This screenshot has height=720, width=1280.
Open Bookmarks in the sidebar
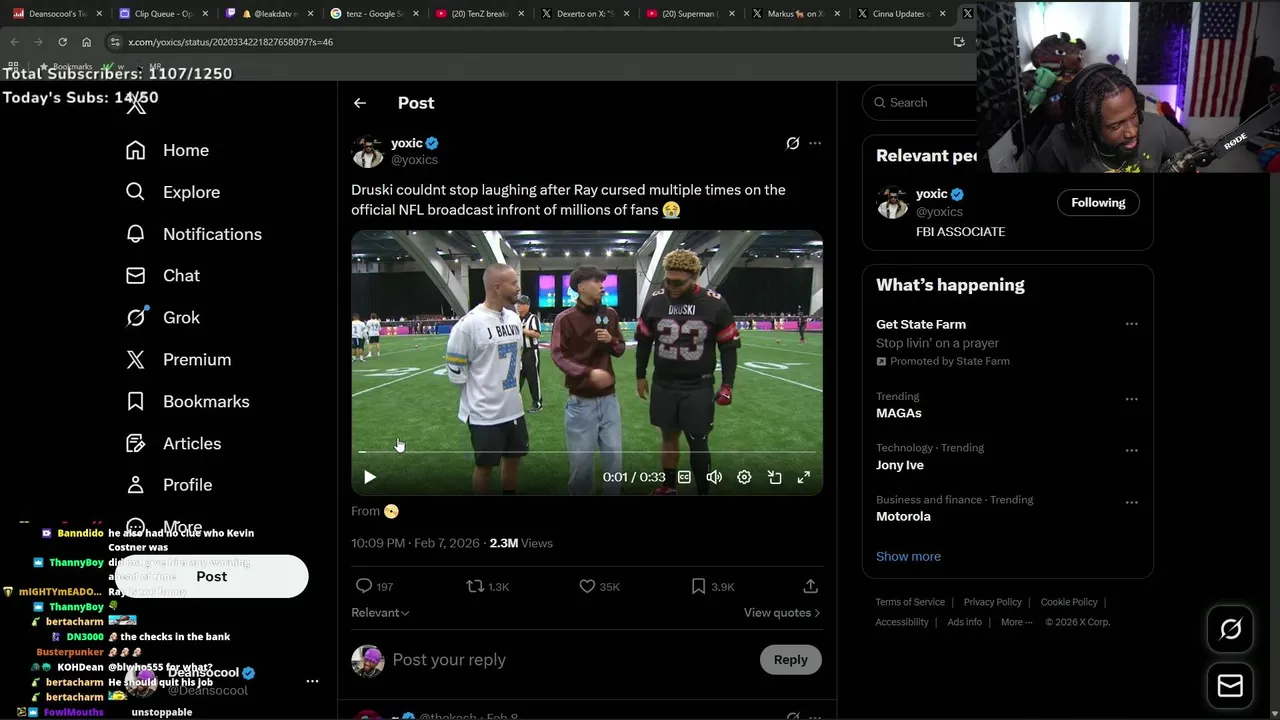[x=187, y=401]
